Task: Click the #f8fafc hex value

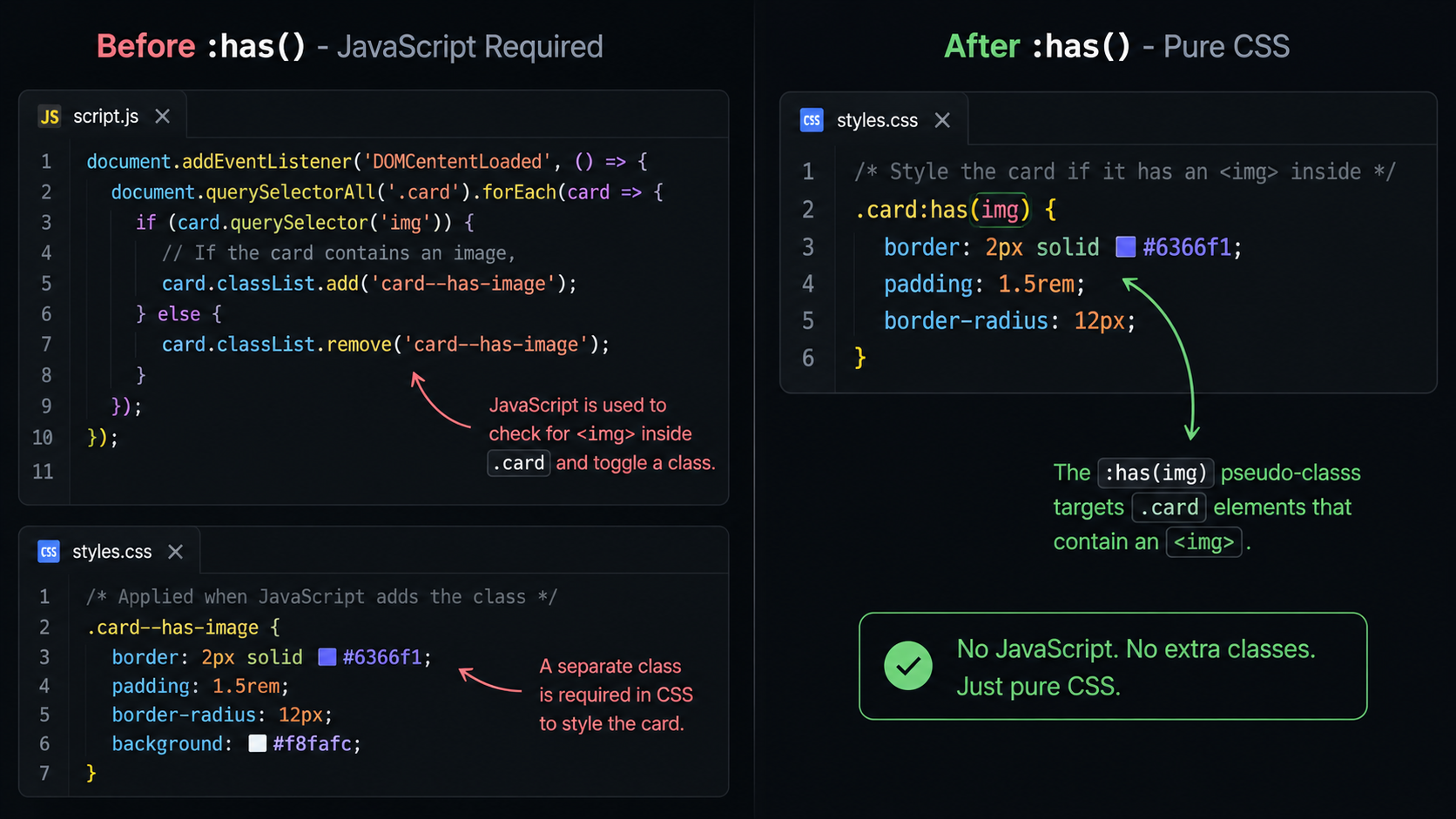Action: [x=313, y=744]
